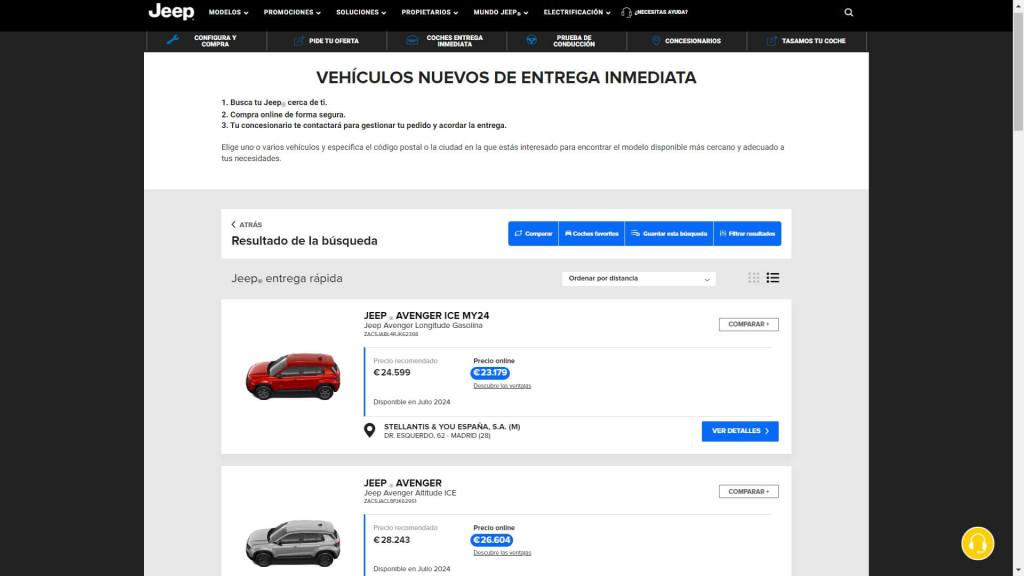1024x576 pixels.
Task: Select the red Jeep Avenger thumbnail
Action: (293, 376)
